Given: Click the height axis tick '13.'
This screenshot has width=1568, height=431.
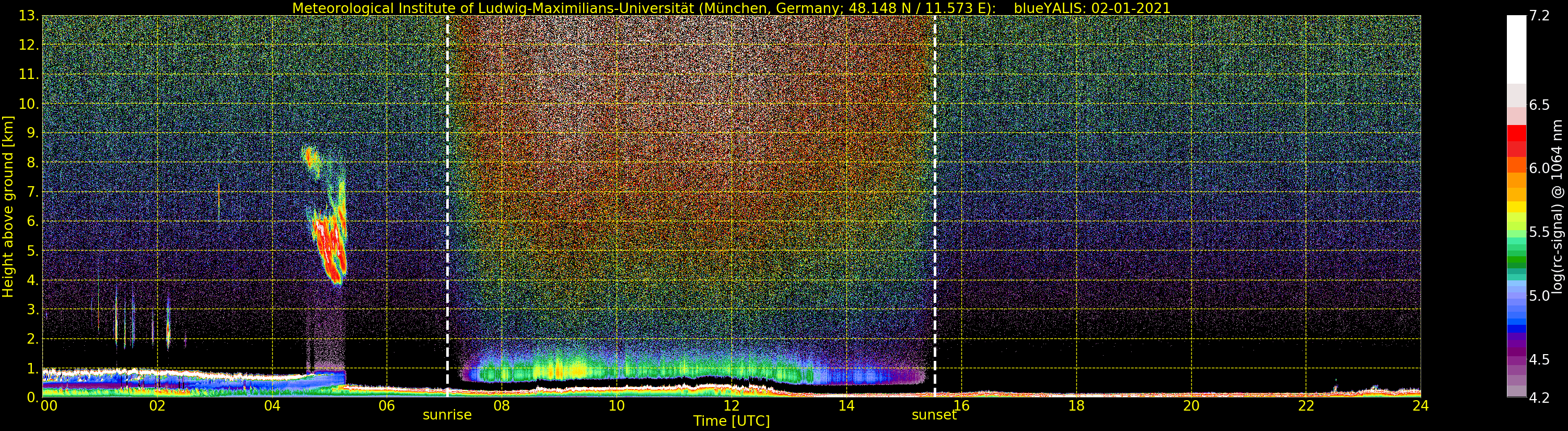Looking at the screenshot, I should [x=29, y=16].
